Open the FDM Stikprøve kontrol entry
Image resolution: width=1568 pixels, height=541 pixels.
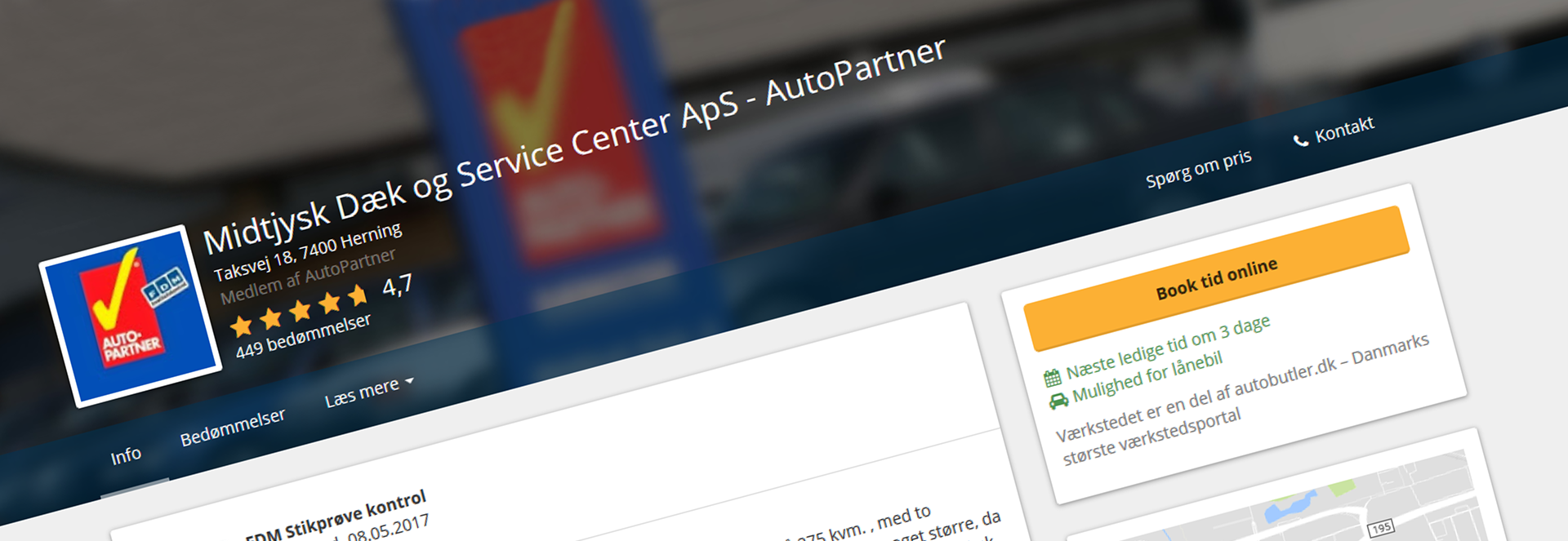pyautogui.click(x=336, y=516)
